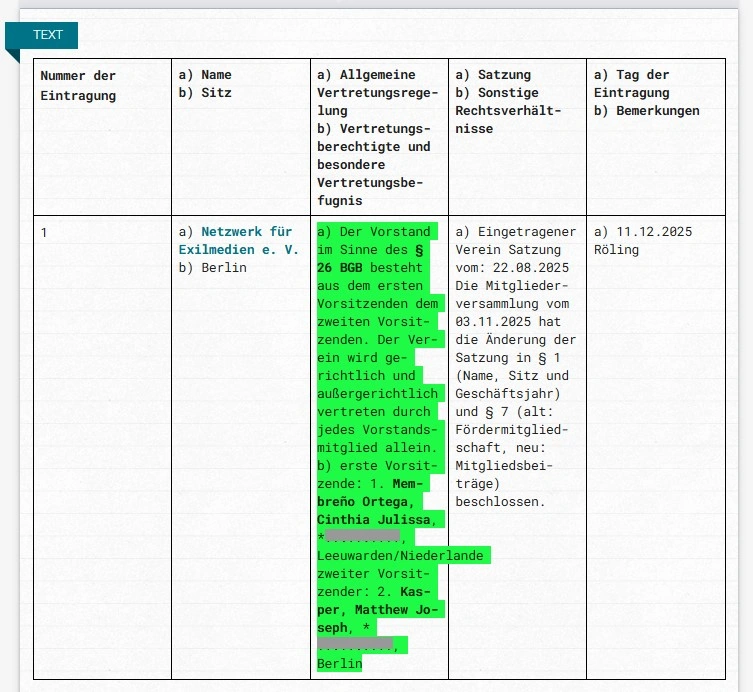This screenshot has width=753, height=692.
Task: Select the 'Tag der Eintragung' header cell
Action: coord(656,137)
